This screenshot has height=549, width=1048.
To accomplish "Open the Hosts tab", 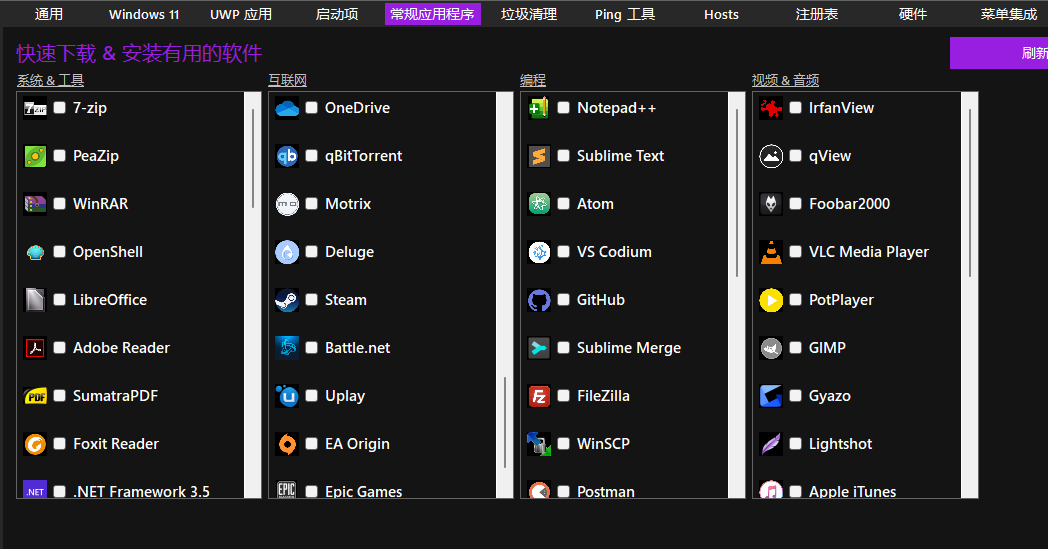I will [721, 14].
